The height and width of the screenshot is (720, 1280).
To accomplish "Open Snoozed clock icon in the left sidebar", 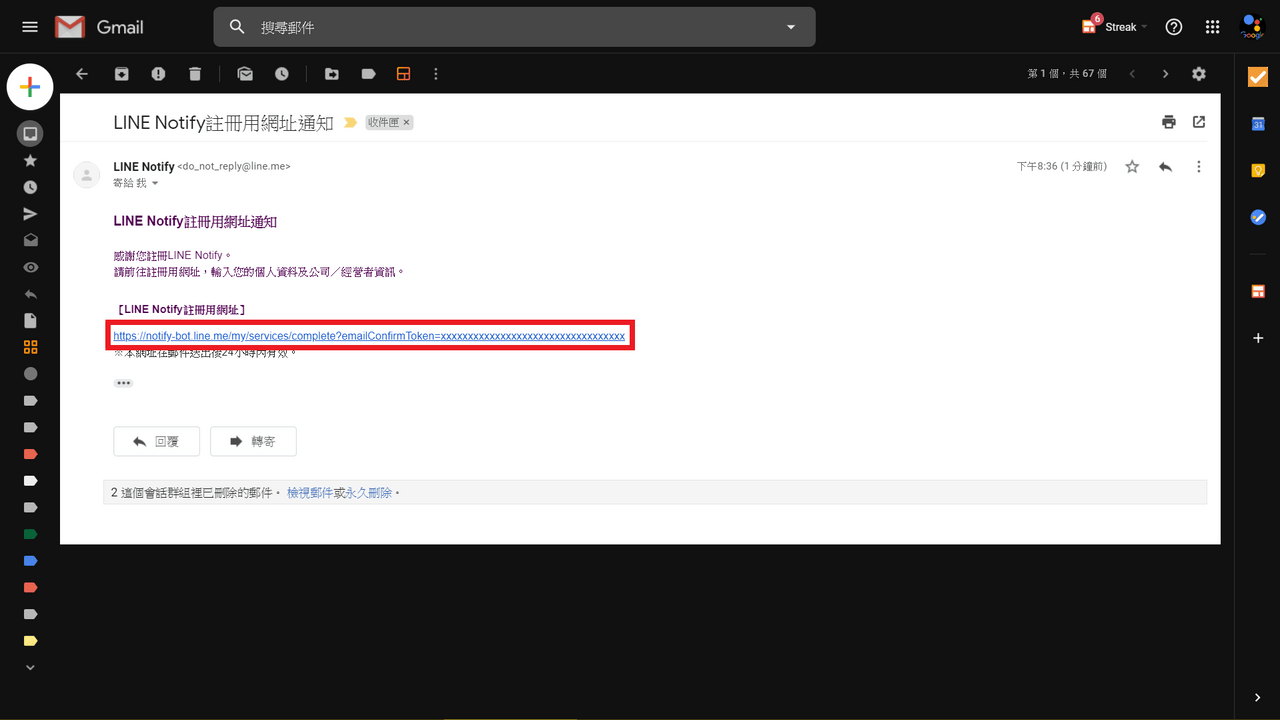I will point(30,187).
